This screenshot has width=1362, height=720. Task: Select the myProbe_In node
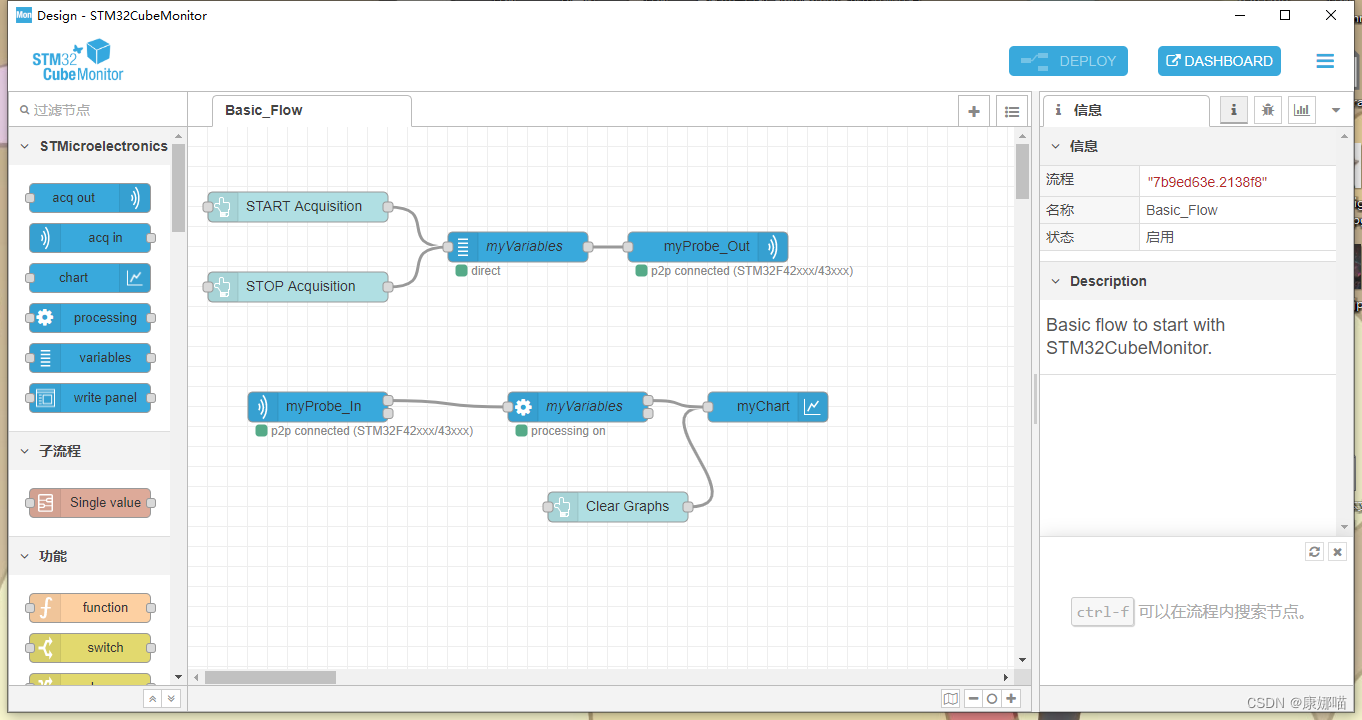[x=318, y=407]
